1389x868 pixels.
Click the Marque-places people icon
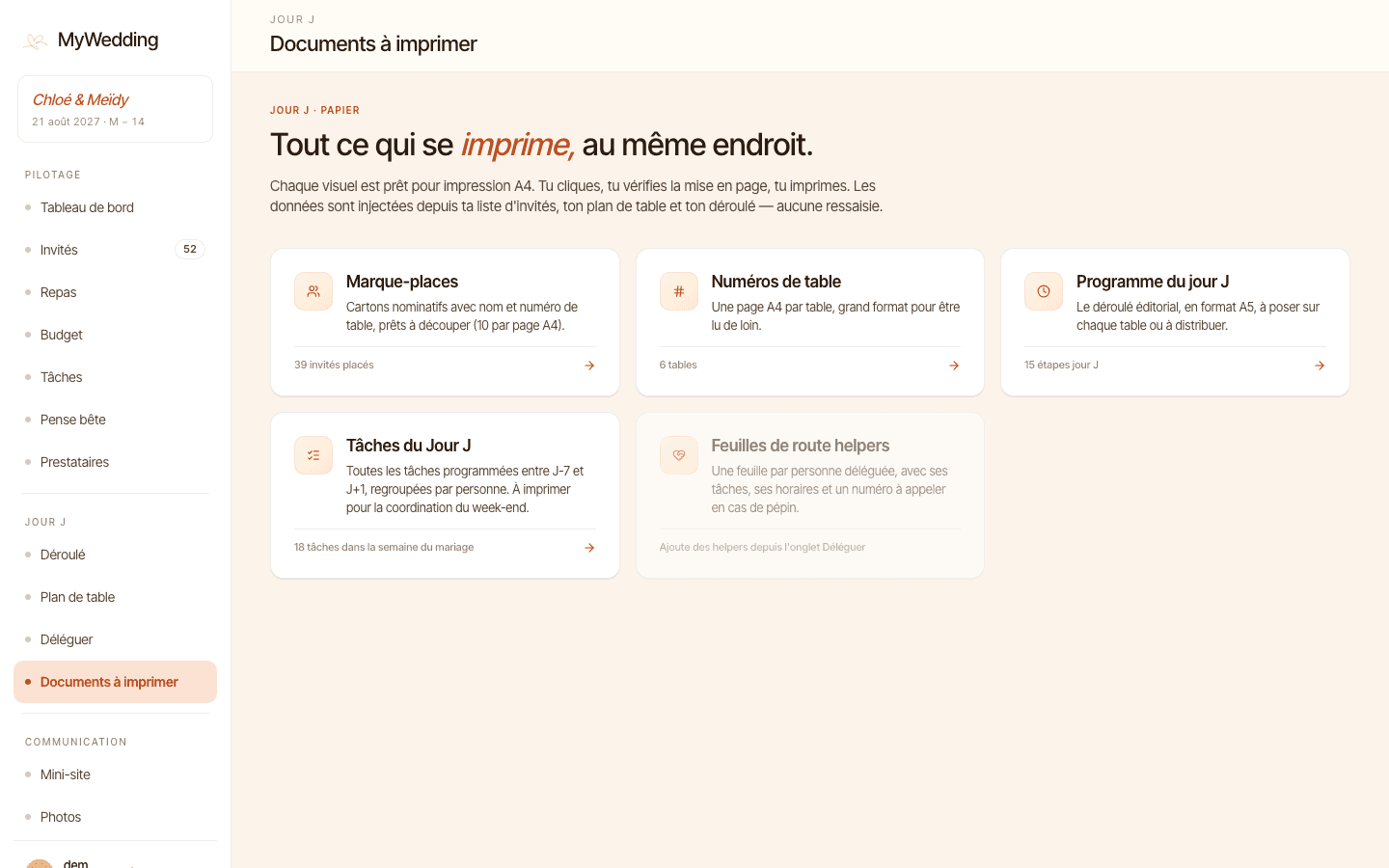click(313, 291)
